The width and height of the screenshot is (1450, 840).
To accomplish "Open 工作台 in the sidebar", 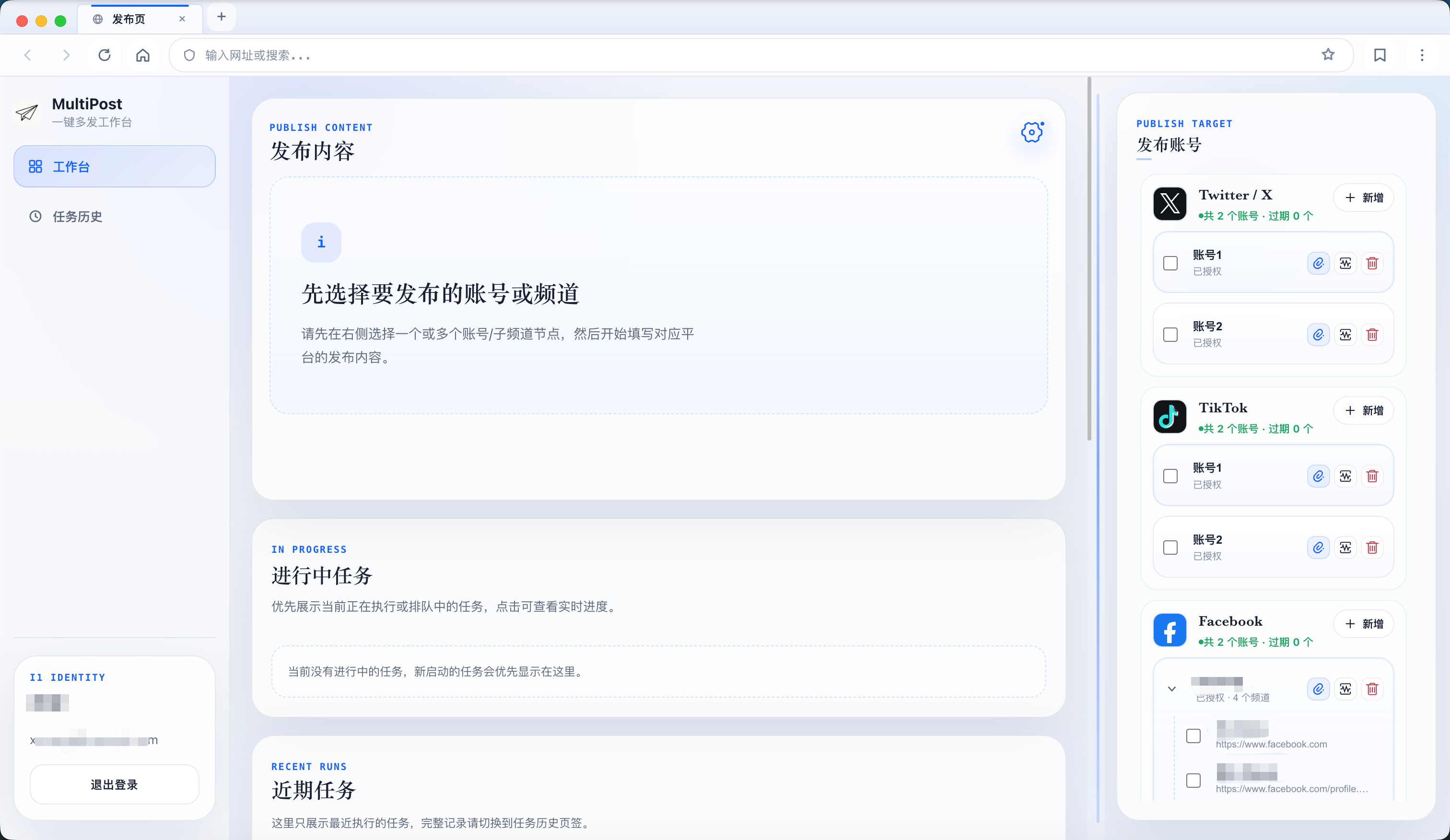I will click(x=115, y=166).
